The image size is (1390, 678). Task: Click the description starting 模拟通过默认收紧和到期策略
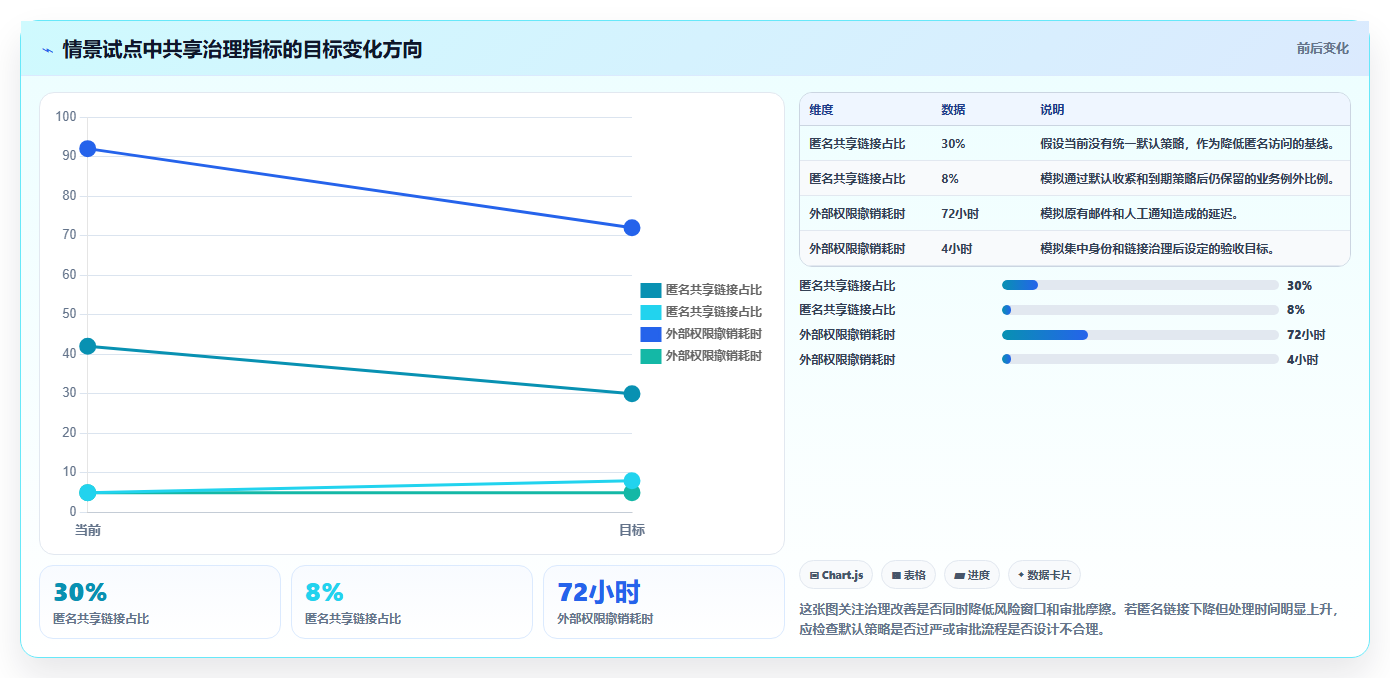click(1187, 179)
